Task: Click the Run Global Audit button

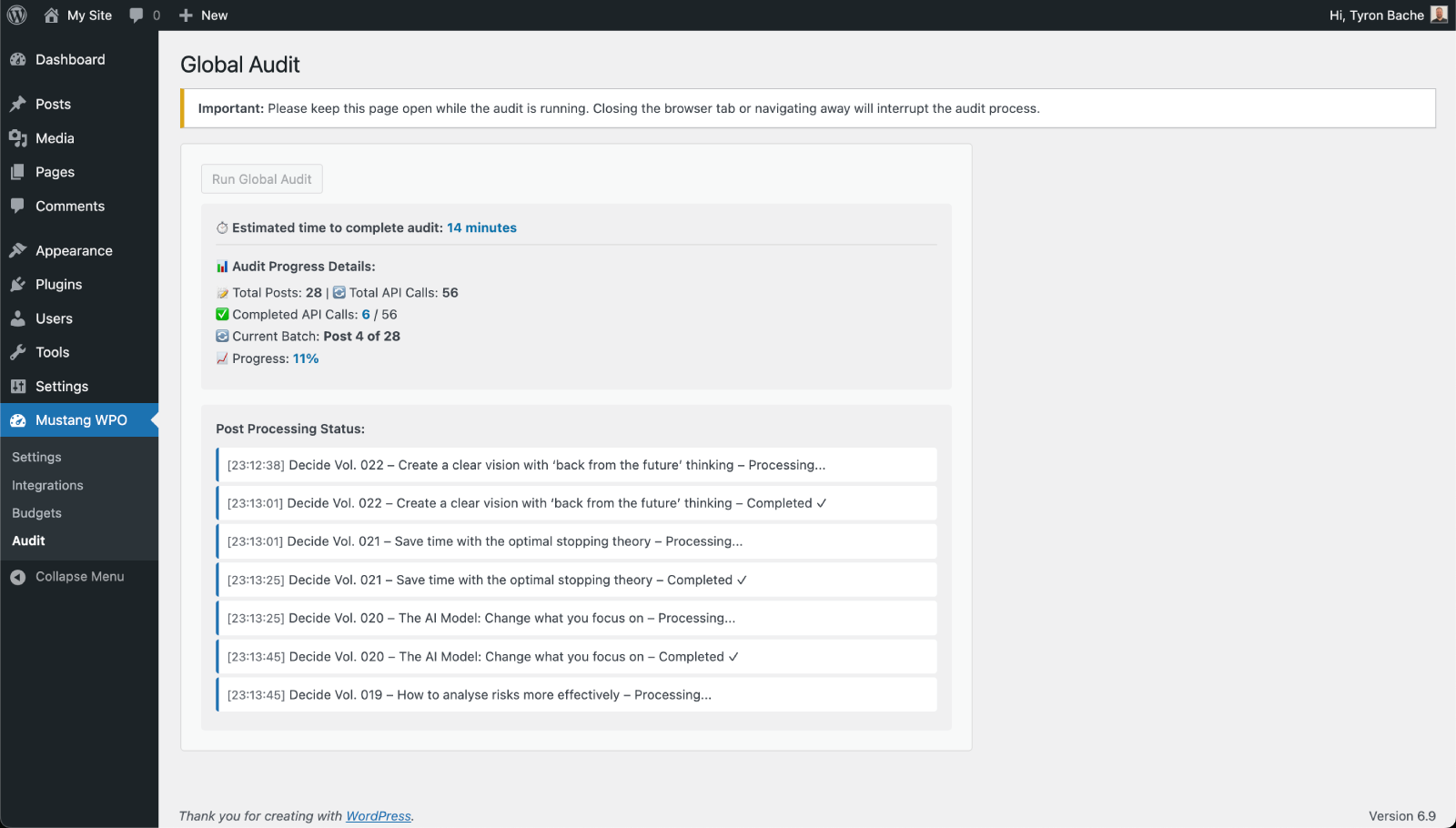Action: pos(261,178)
